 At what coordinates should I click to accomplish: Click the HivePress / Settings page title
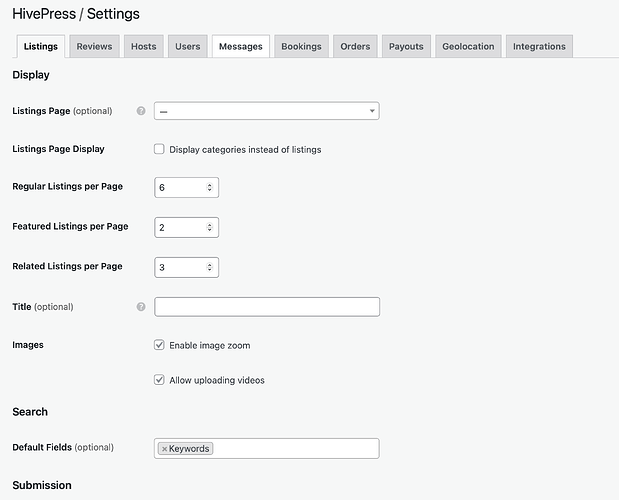coord(76,14)
